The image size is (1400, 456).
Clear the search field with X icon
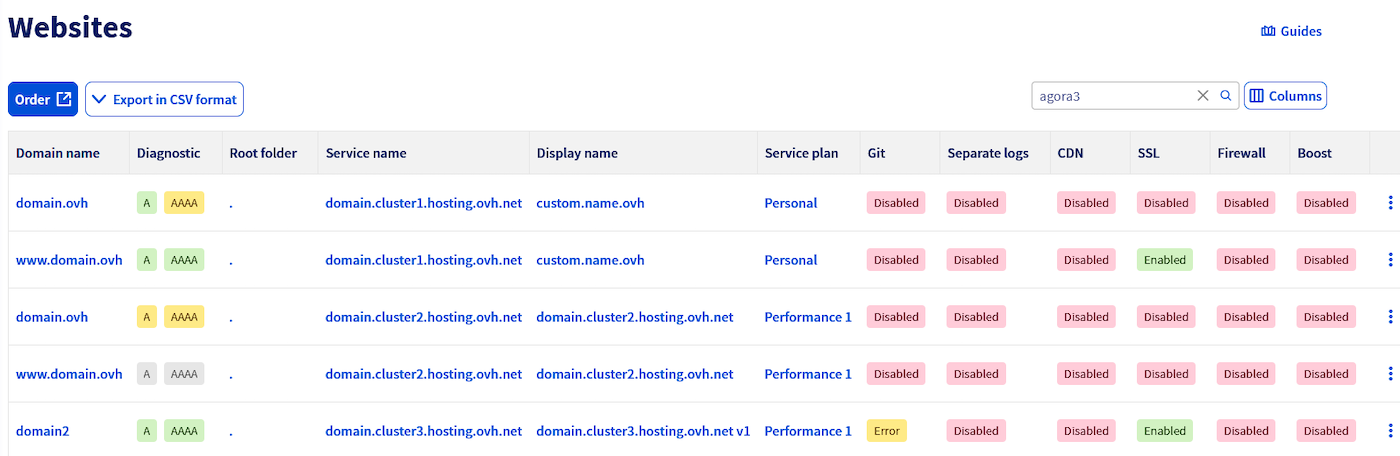1203,96
